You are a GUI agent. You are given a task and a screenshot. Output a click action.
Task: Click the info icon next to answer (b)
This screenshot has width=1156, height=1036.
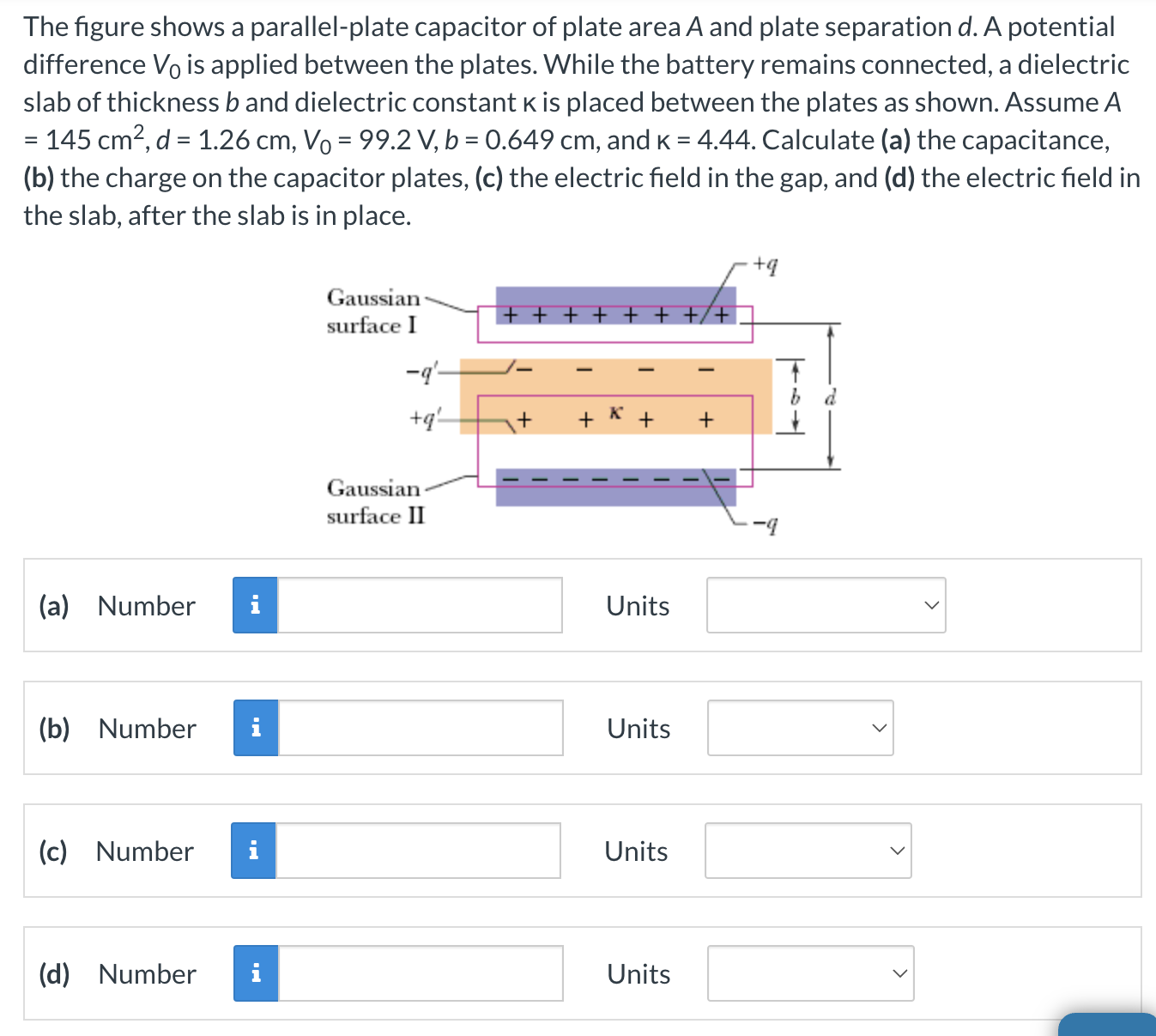(254, 728)
